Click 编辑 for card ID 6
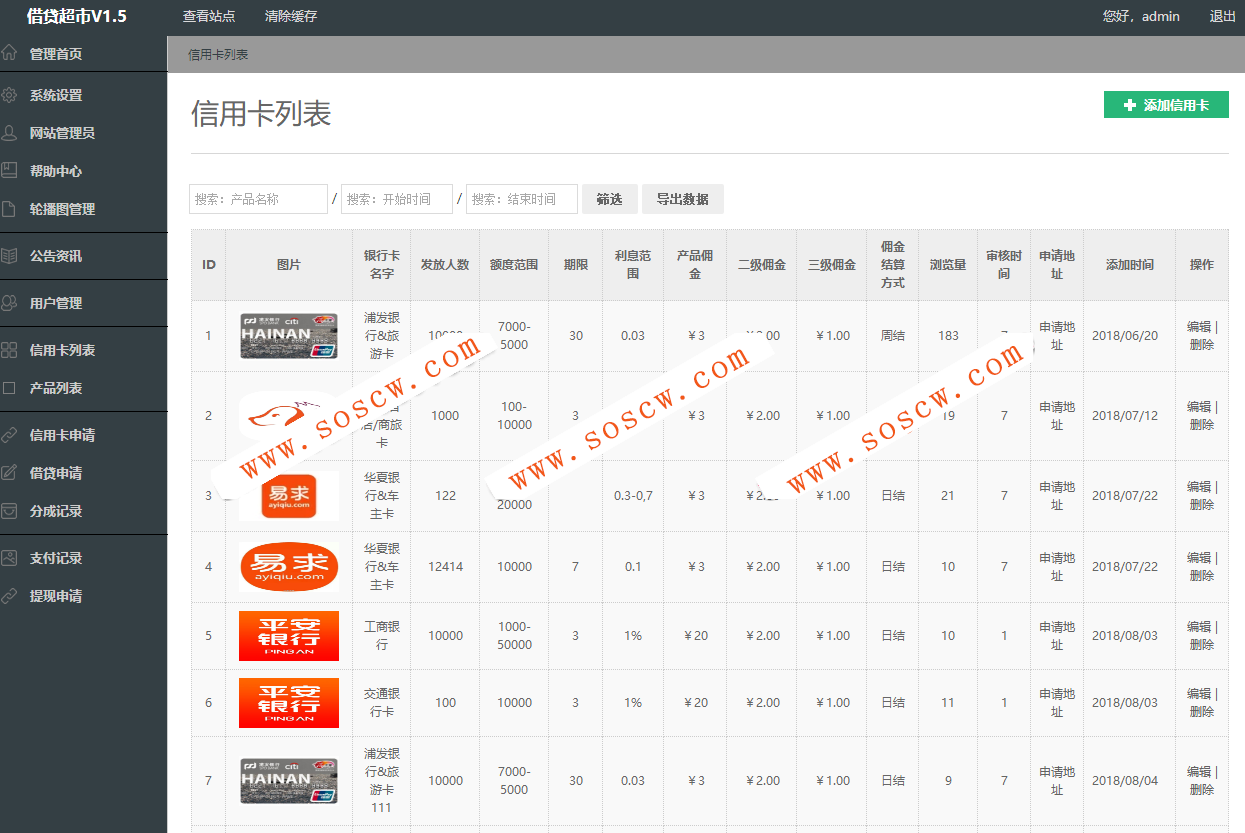1245x833 pixels. (x=1199, y=693)
